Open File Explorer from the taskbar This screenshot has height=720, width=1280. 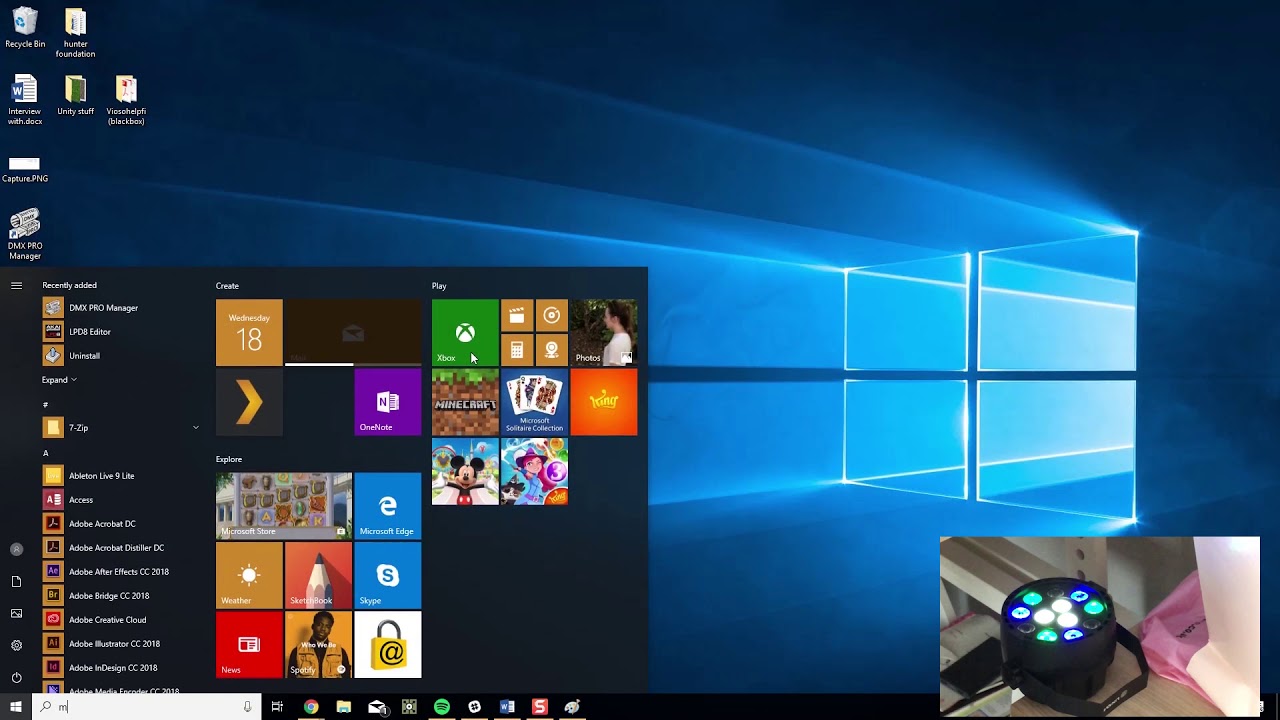[344, 707]
